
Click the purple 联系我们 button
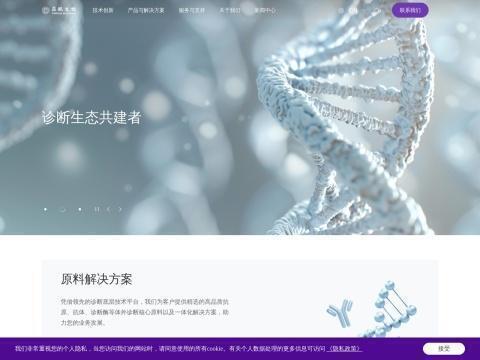(x=410, y=10)
